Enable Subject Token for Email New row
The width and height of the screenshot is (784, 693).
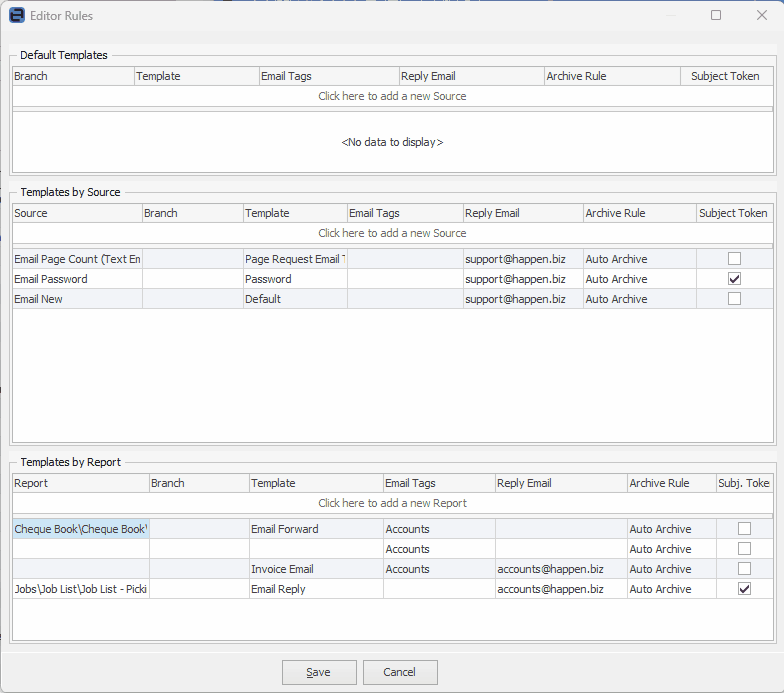tap(734, 299)
